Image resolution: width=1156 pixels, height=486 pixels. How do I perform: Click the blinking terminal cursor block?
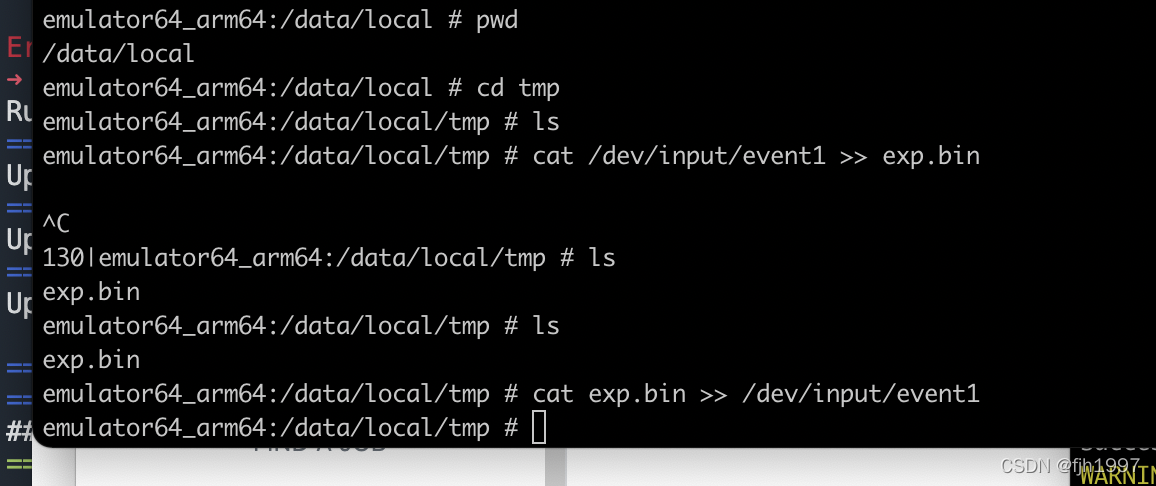[x=539, y=428]
